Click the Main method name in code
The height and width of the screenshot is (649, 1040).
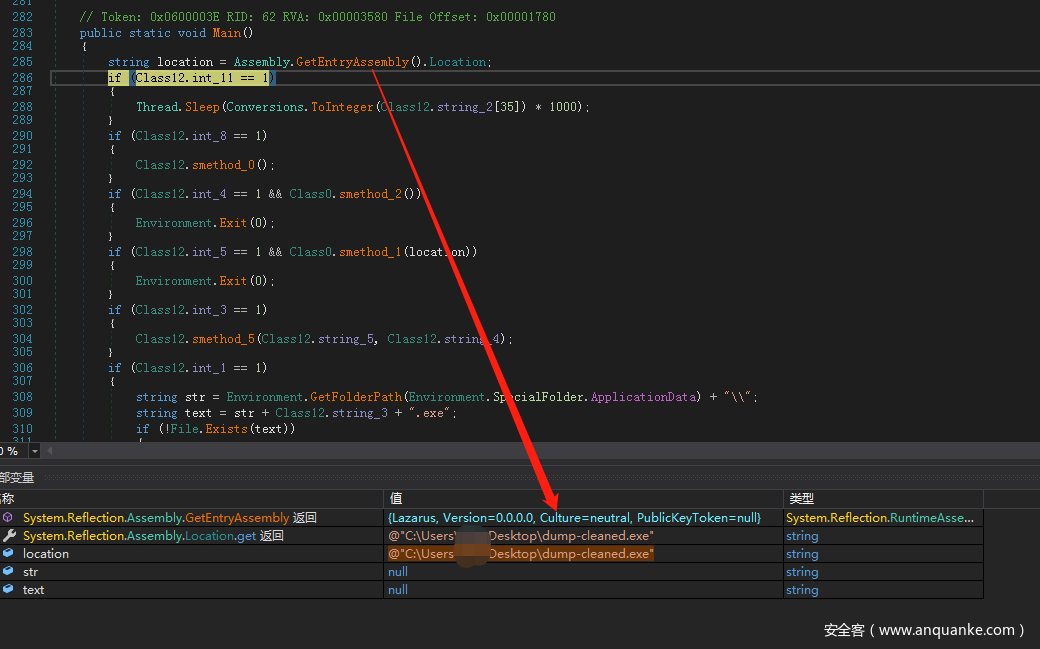[227, 33]
